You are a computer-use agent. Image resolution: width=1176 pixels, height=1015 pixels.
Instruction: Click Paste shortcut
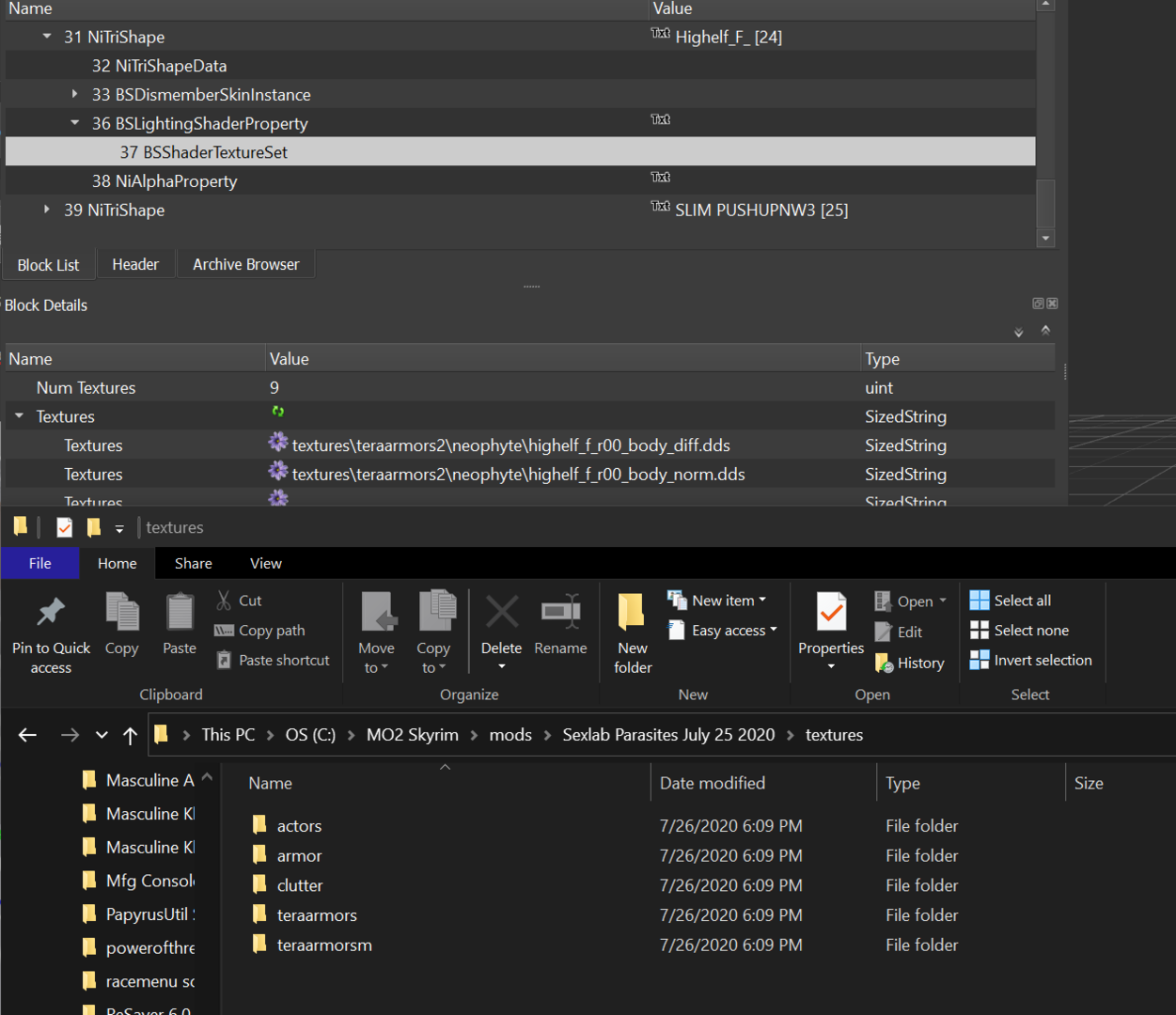[x=274, y=661]
